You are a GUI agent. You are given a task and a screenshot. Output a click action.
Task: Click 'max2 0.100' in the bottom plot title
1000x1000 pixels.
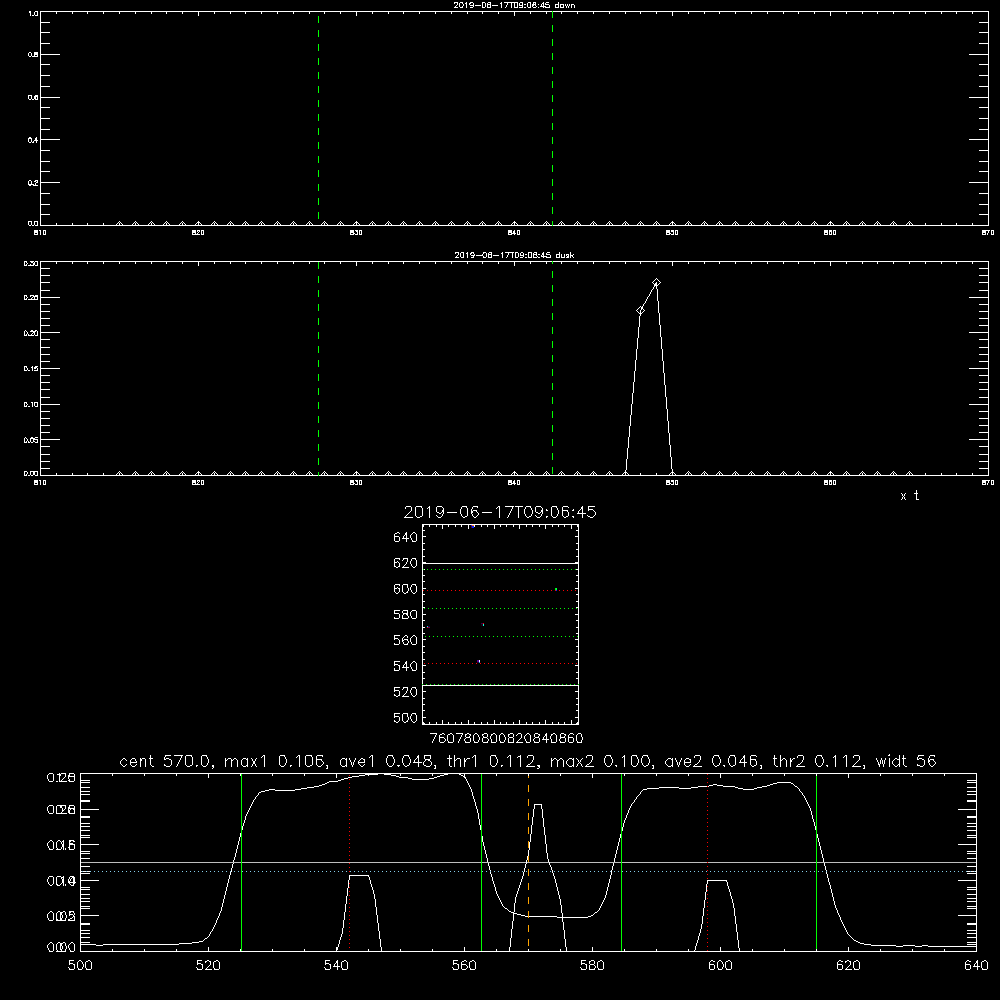tap(600, 761)
